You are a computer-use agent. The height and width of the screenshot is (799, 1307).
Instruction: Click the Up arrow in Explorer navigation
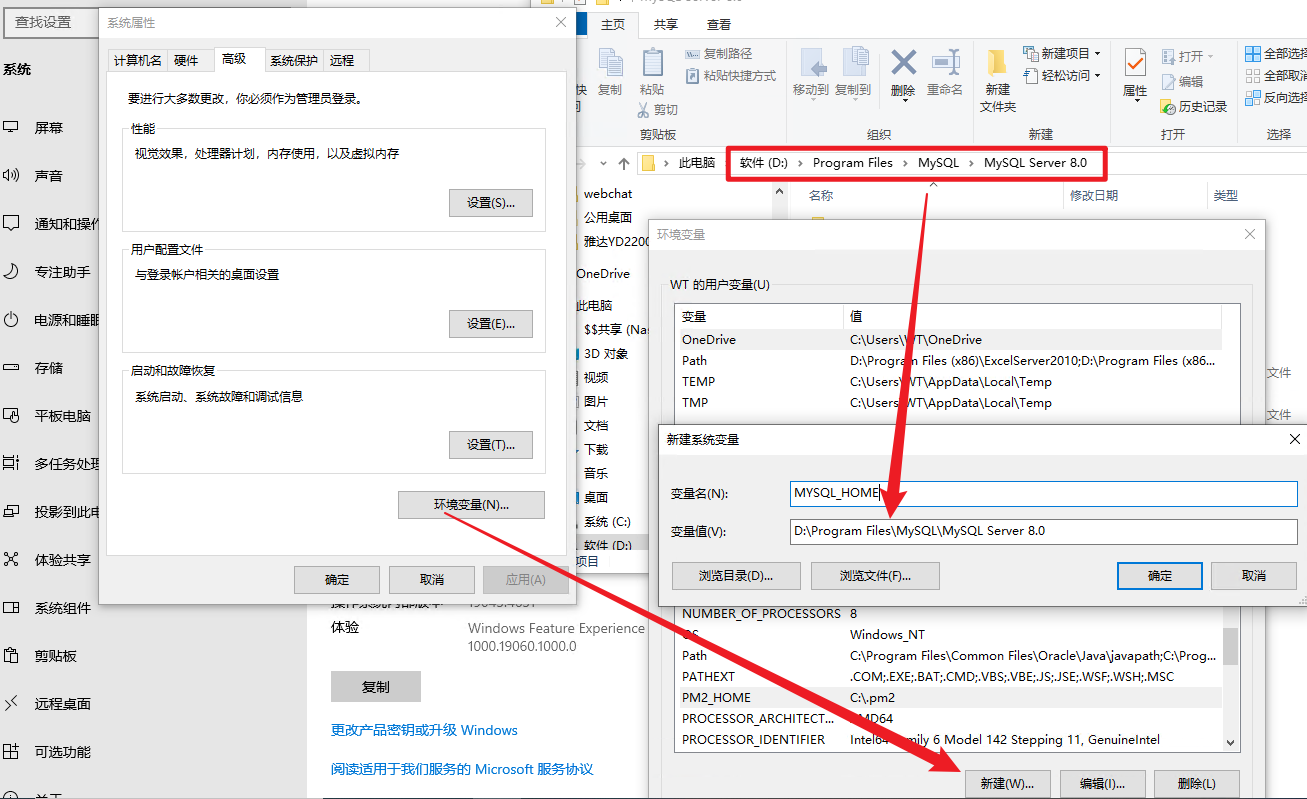(624, 163)
